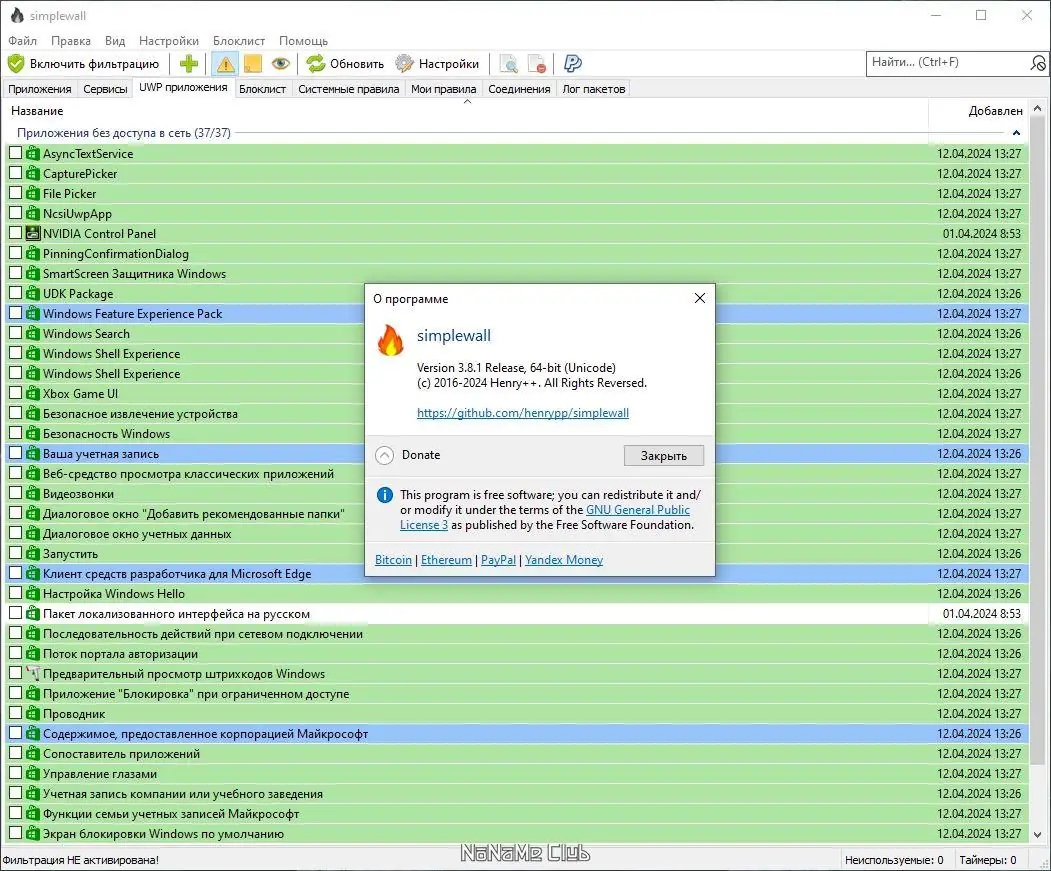Click the store icon beside Видеозвонки
Viewport: 1051px width, 871px height.
pyautogui.click(x=32, y=493)
